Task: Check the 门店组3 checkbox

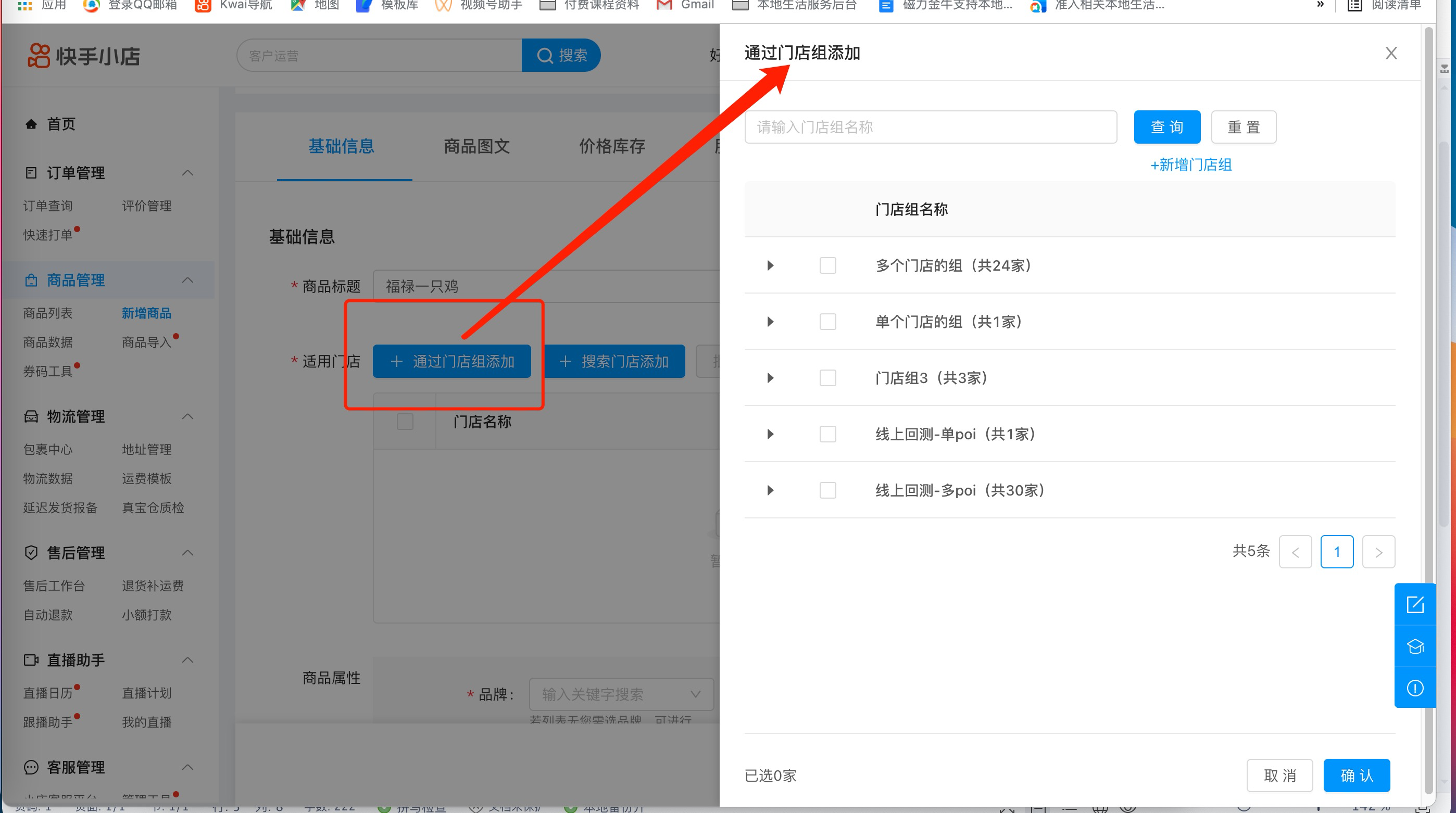Action: (827, 378)
